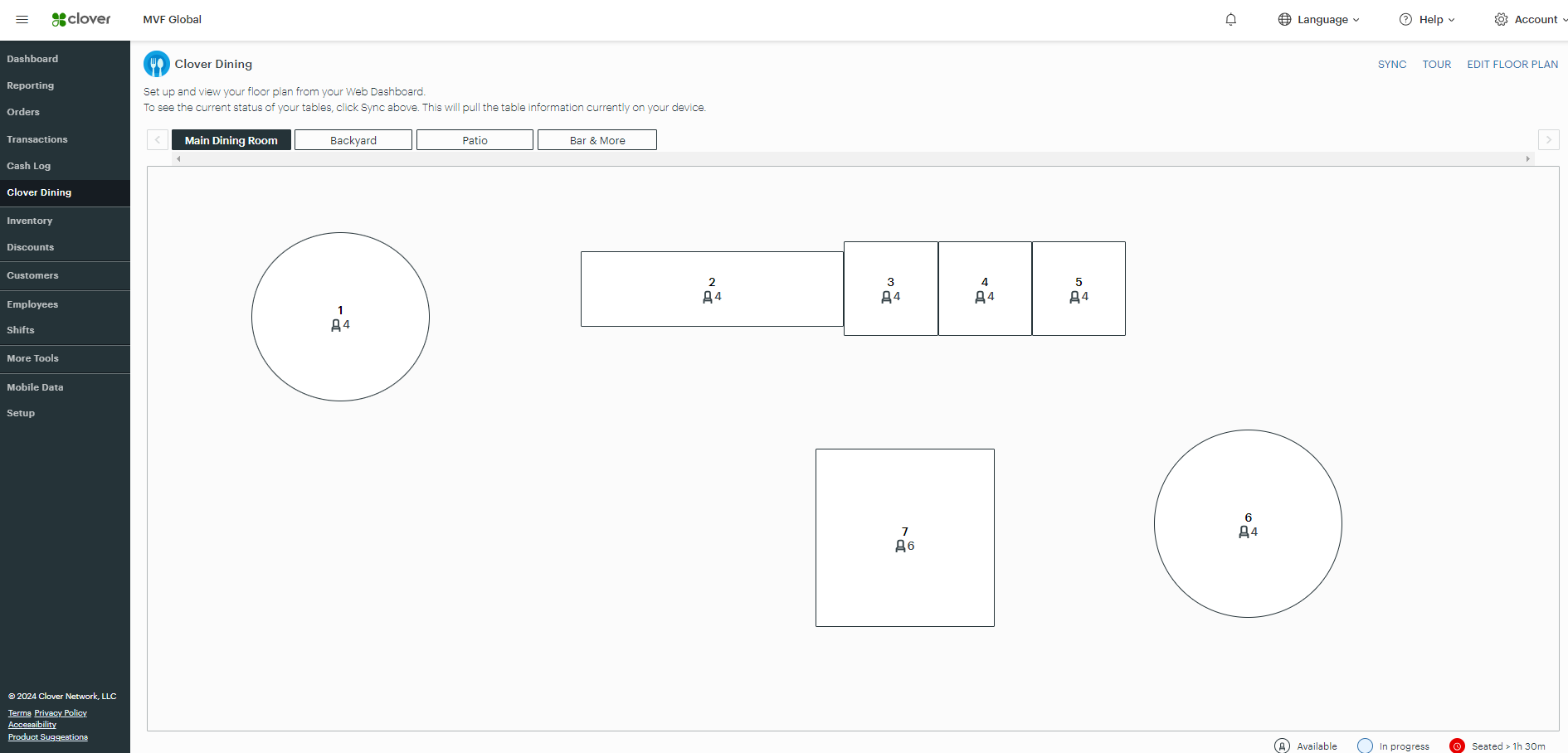Expand the Help dropdown
The image size is (1568, 753).
(x=1433, y=19)
